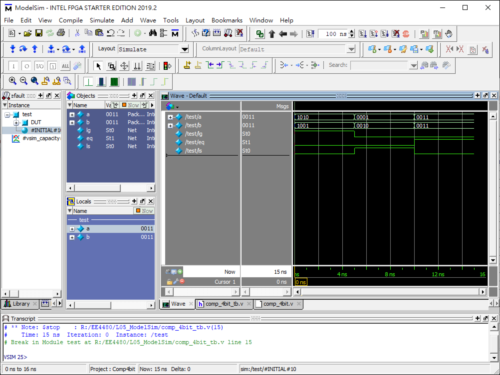The image size is (500, 375).
Task: Expand the 'test' instance tree node
Action: pyautogui.click(x=7, y=115)
